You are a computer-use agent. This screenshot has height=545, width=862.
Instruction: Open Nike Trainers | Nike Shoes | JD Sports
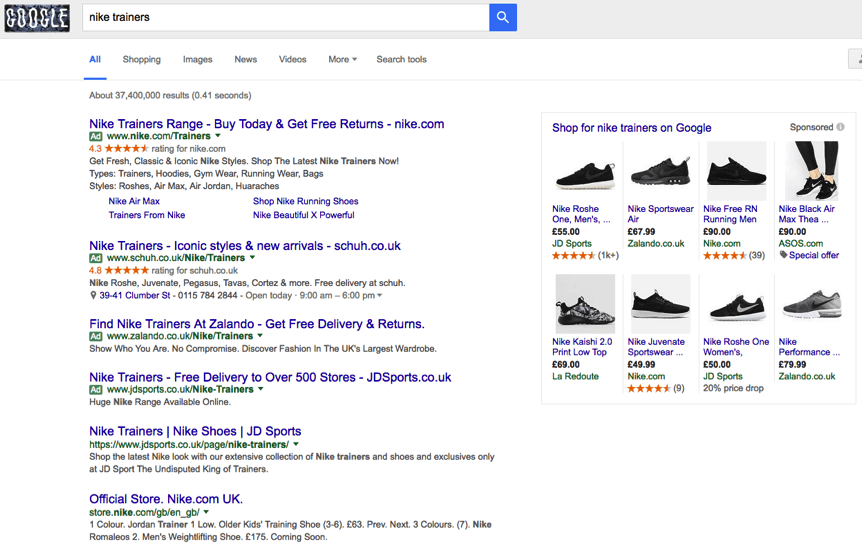(x=195, y=431)
